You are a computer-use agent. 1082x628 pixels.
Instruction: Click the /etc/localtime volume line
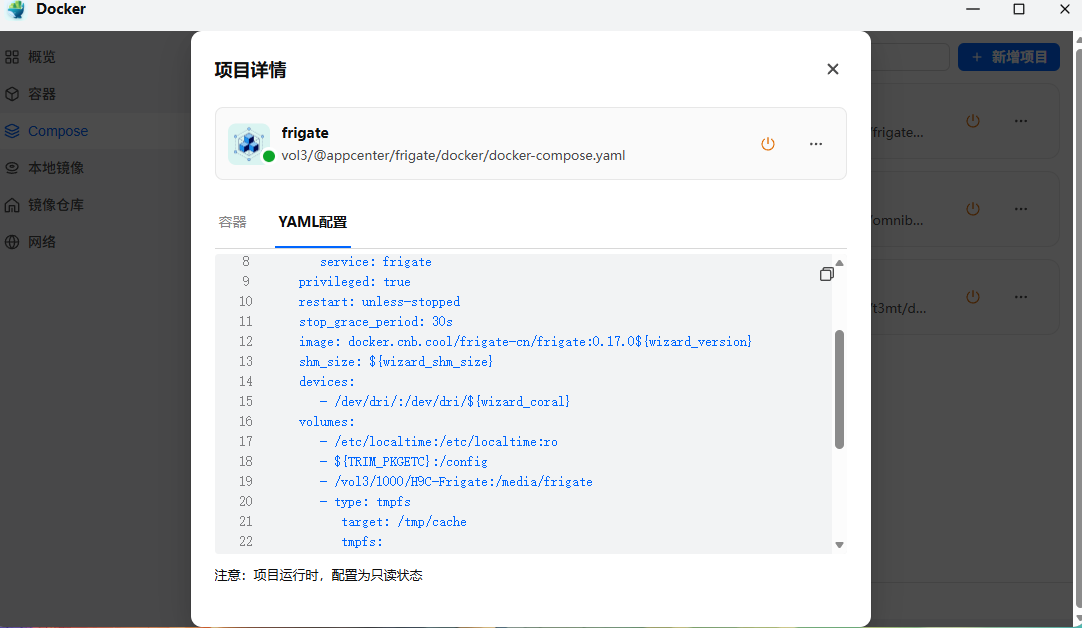(439, 442)
